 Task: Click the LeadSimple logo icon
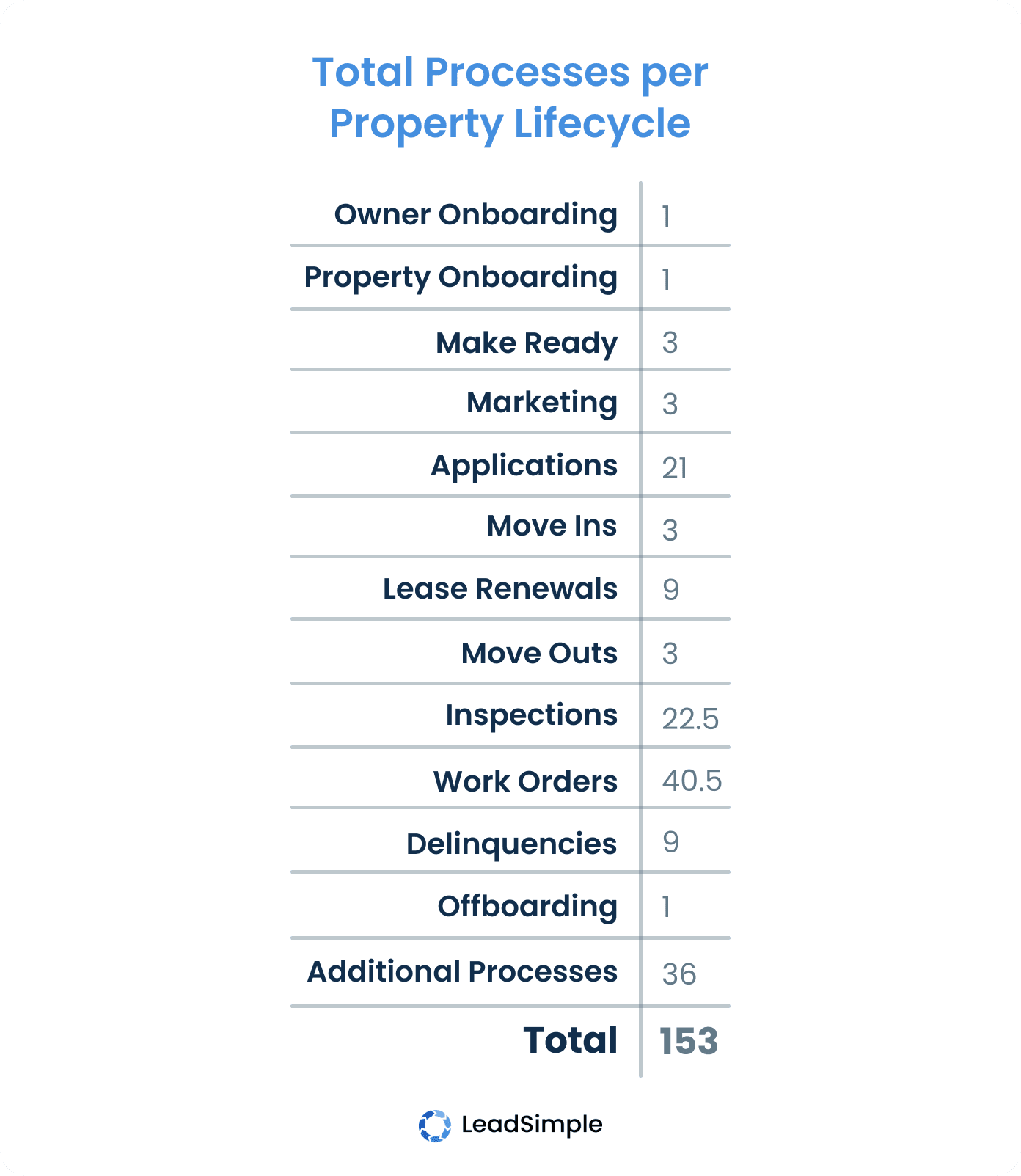pyautogui.click(x=435, y=1125)
